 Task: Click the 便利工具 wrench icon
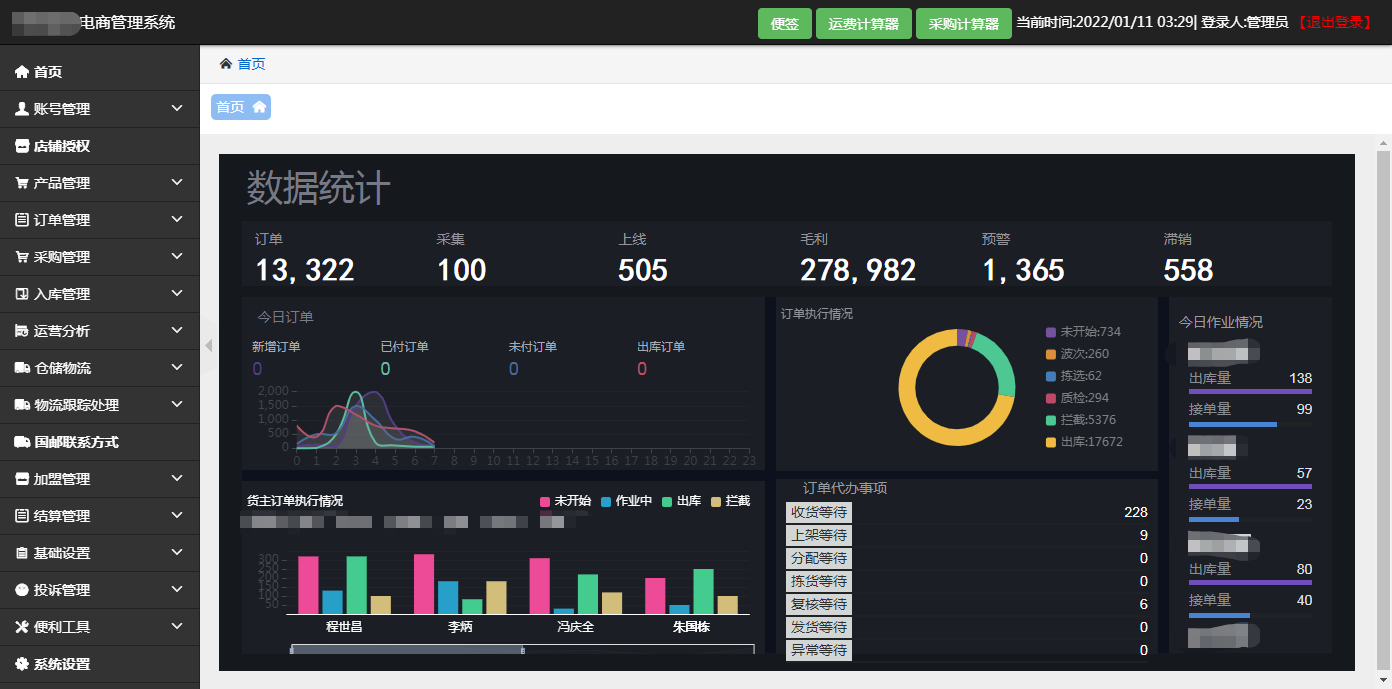22,627
